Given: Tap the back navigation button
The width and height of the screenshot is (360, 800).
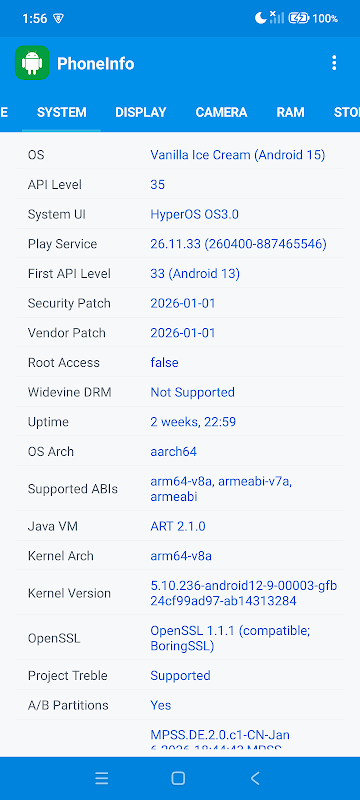Looking at the screenshot, I should [255, 778].
